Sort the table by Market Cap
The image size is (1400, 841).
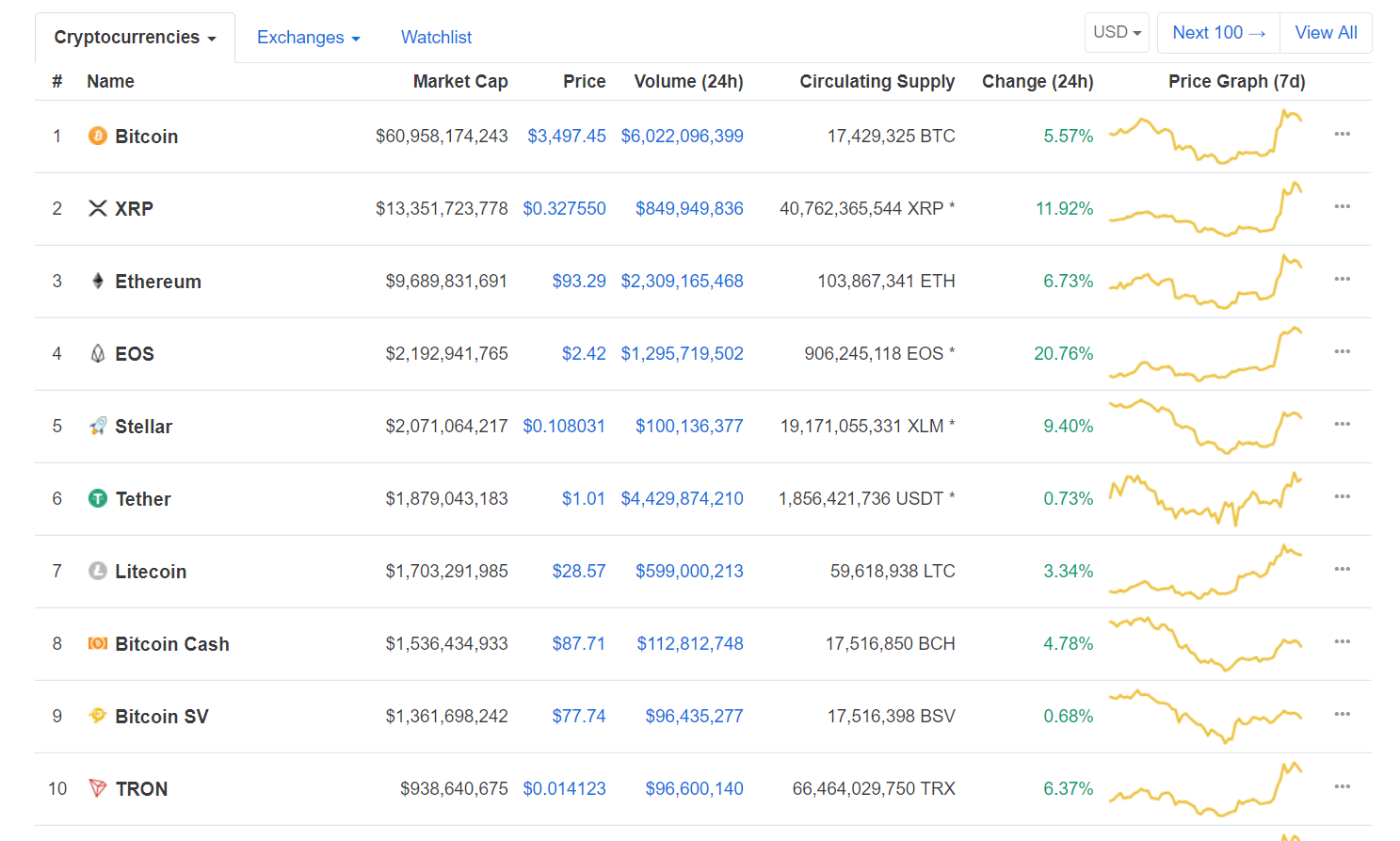click(460, 82)
